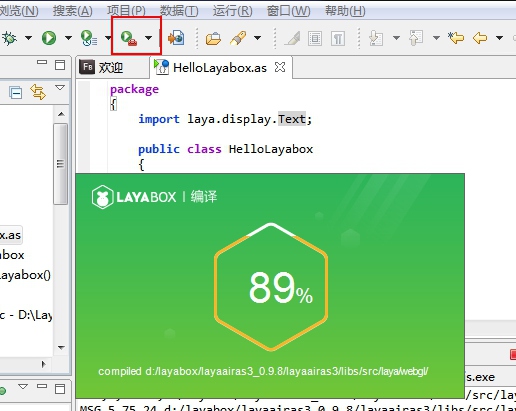516x411 pixels.
Task: Click the 'package' keyword in code
Action: click(134, 90)
